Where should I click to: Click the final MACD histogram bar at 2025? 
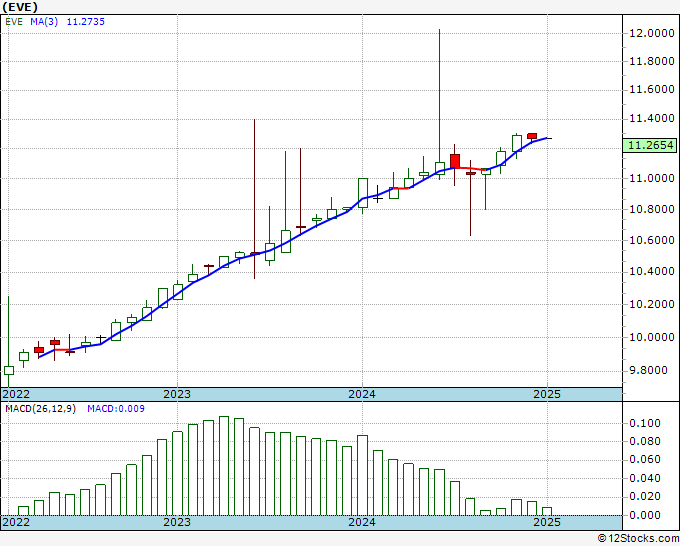(x=546, y=511)
